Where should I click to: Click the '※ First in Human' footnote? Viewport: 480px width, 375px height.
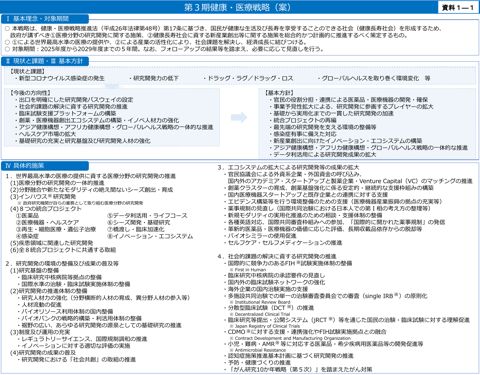tap(248, 269)
